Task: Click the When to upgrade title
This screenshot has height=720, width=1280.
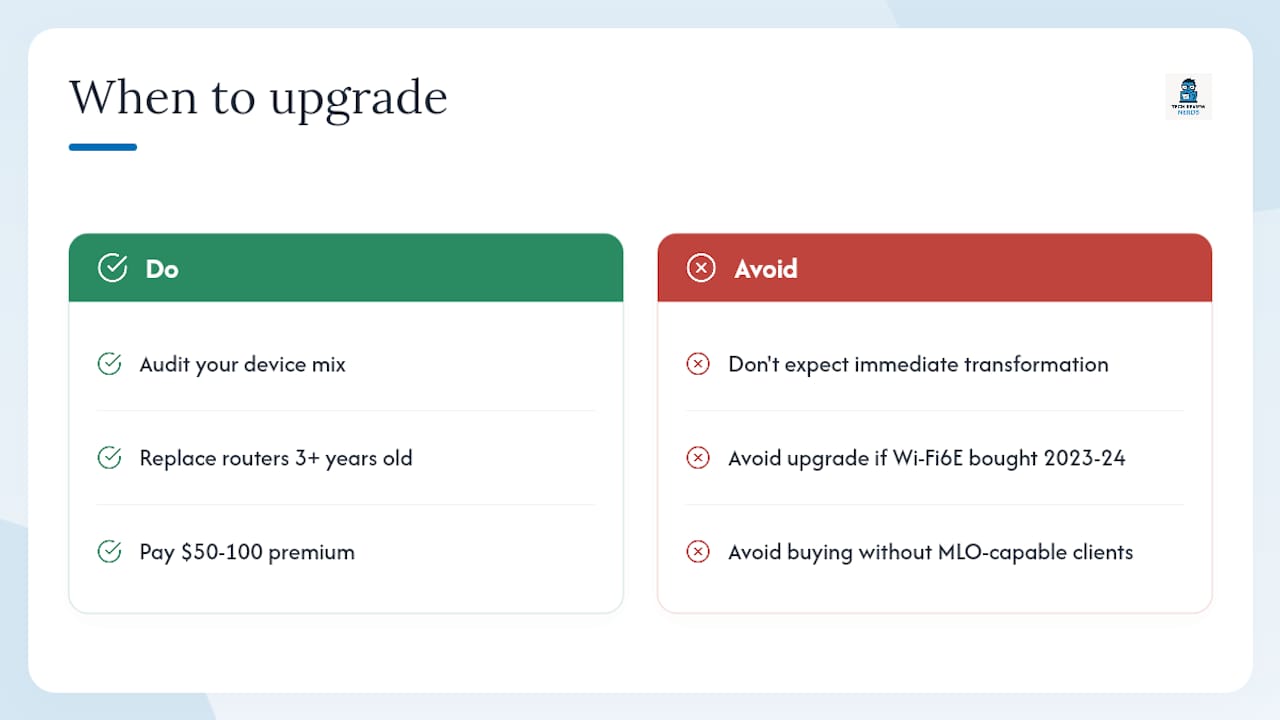Action: [258, 99]
